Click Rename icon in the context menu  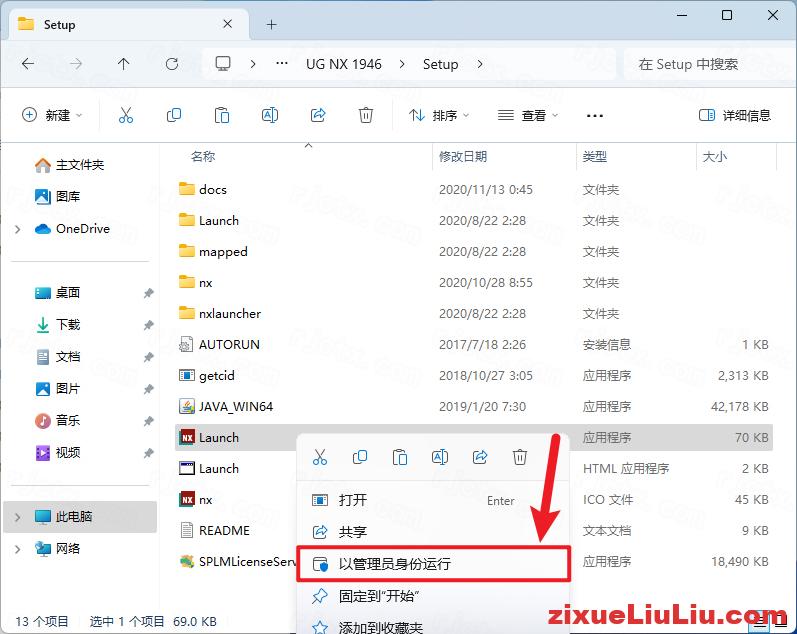440,457
